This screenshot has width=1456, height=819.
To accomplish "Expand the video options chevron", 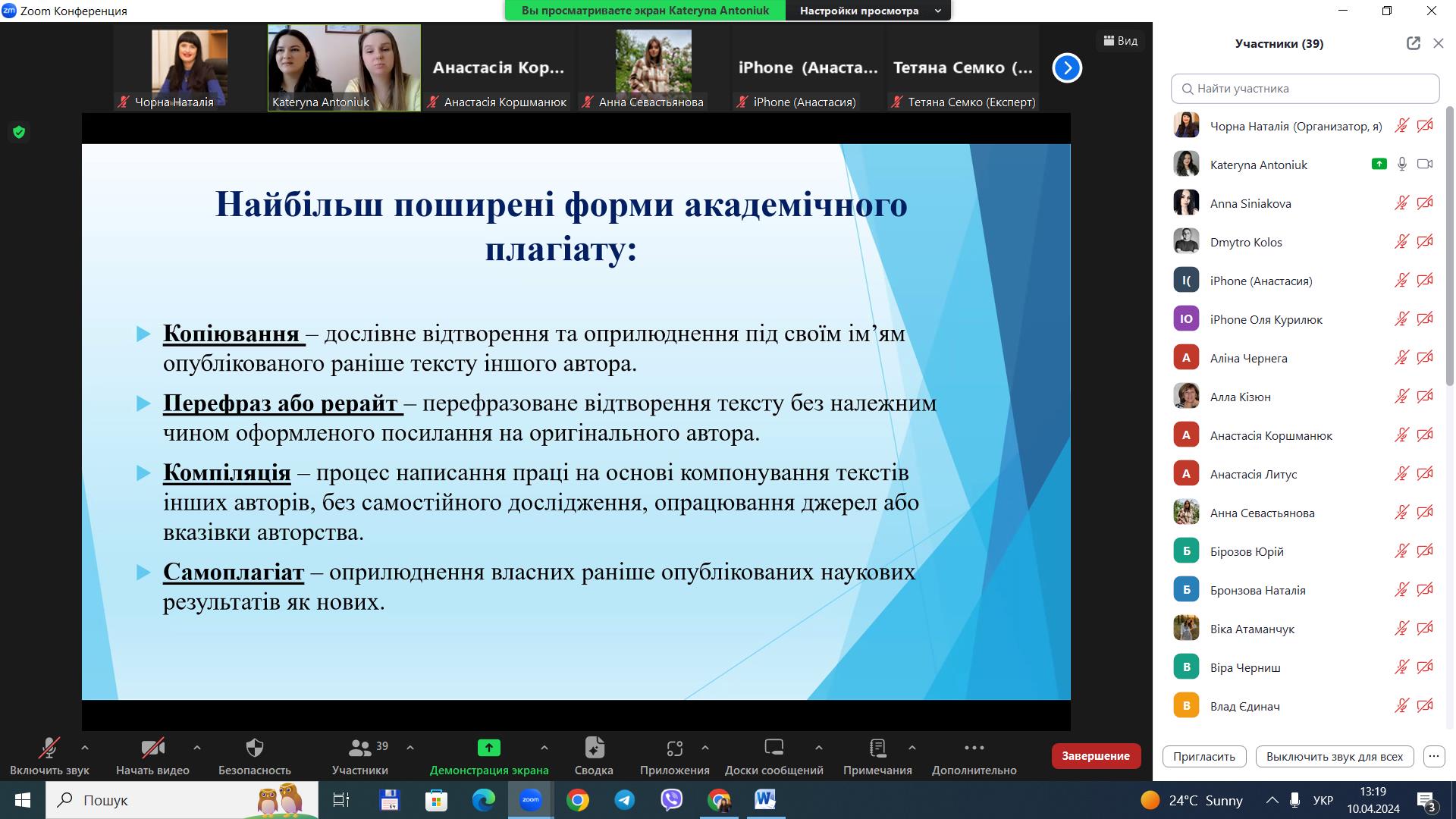I will click(x=197, y=747).
